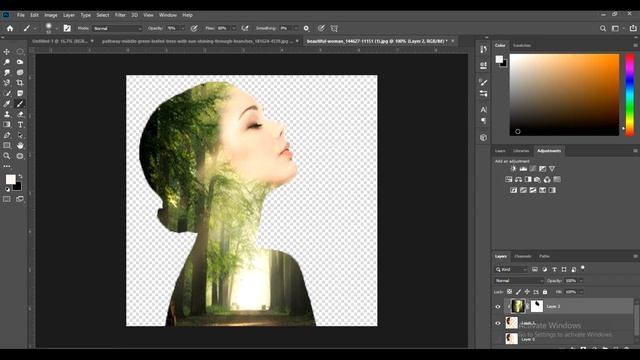
Task: Open the Paragraph panel icon in collapsed dock
Action: pyautogui.click(x=484, y=121)
